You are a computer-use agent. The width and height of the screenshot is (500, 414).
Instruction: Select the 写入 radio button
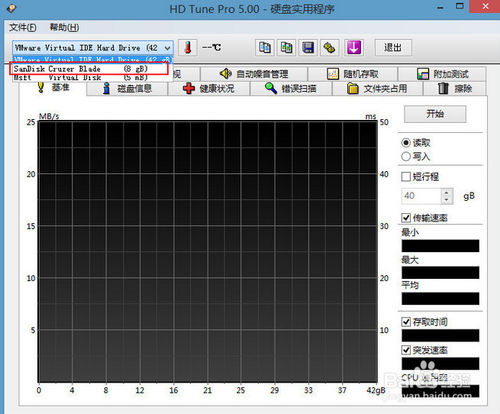click(x=406, y=156)
